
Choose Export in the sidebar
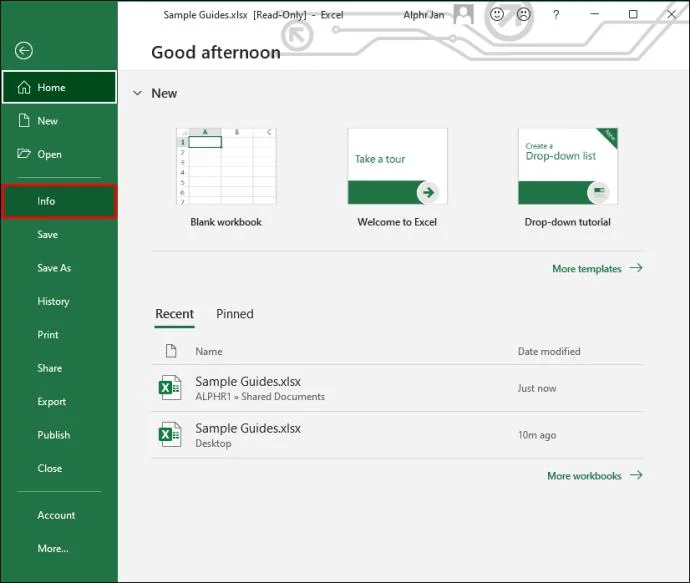[x=59, y=402]
